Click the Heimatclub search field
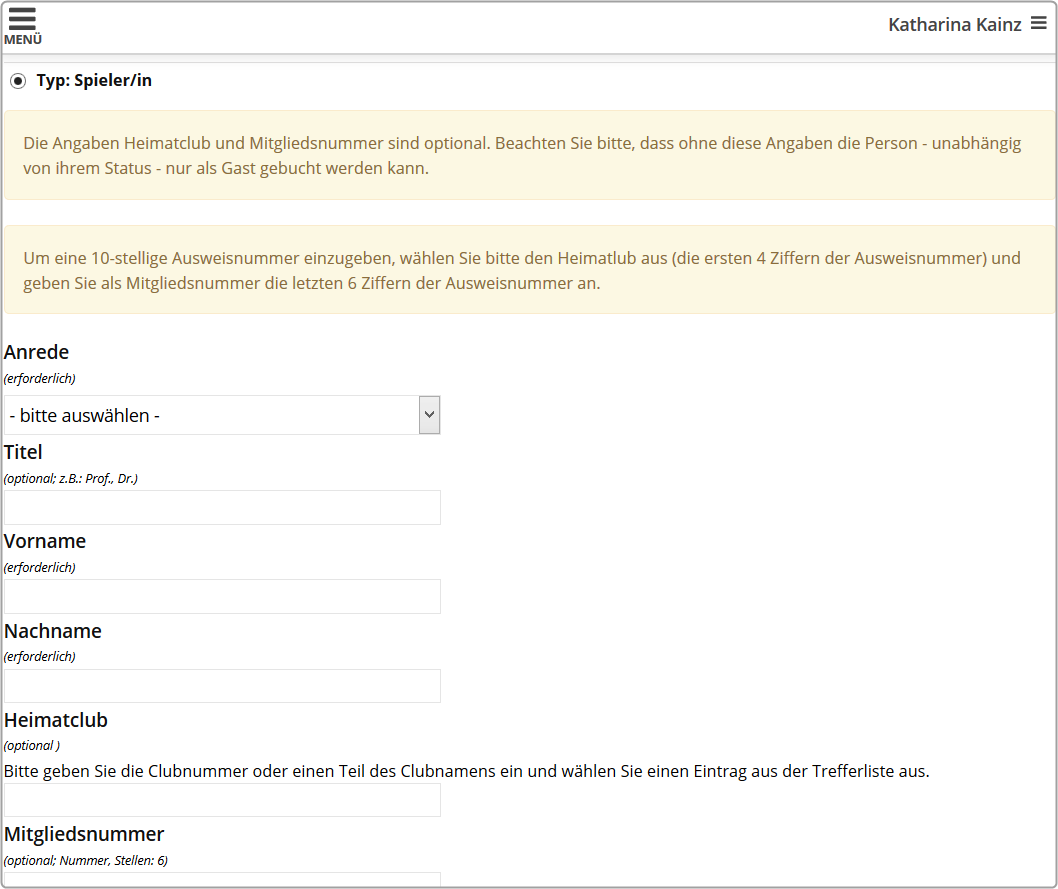The image size is (1058, 889). 222,799
